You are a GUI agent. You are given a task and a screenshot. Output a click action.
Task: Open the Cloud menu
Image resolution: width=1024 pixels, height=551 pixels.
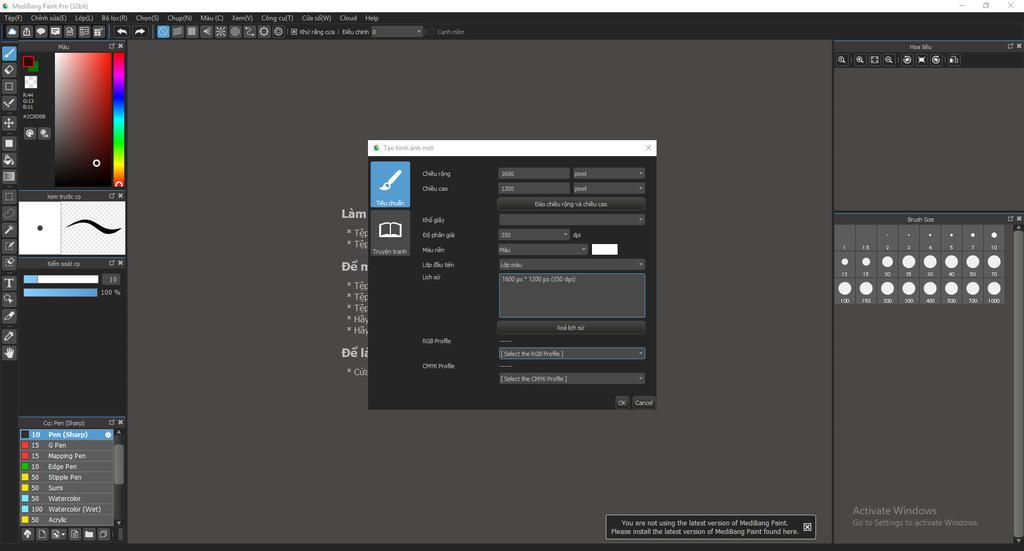click(x=348, y=18)
